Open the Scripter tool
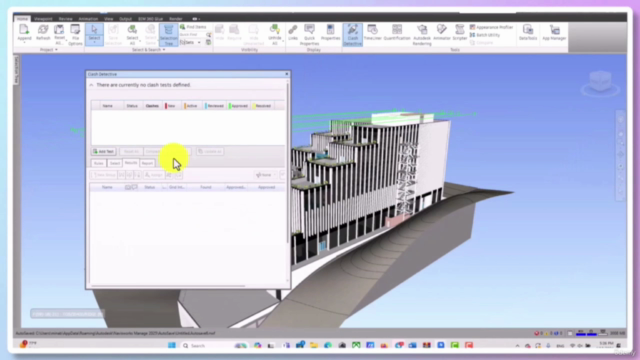Viewport: 640px width, 360px height. tap(460, 32)
